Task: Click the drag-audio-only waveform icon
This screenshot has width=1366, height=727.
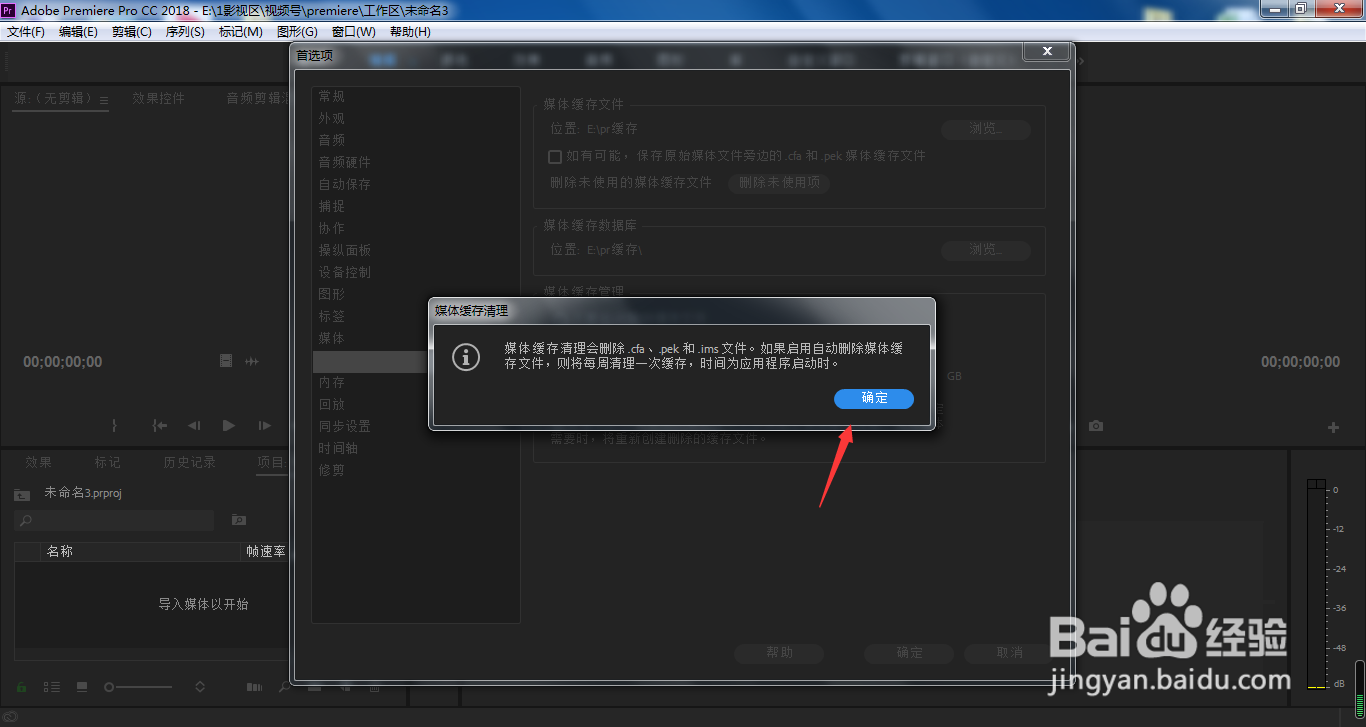Action: [x=252, y=361]
